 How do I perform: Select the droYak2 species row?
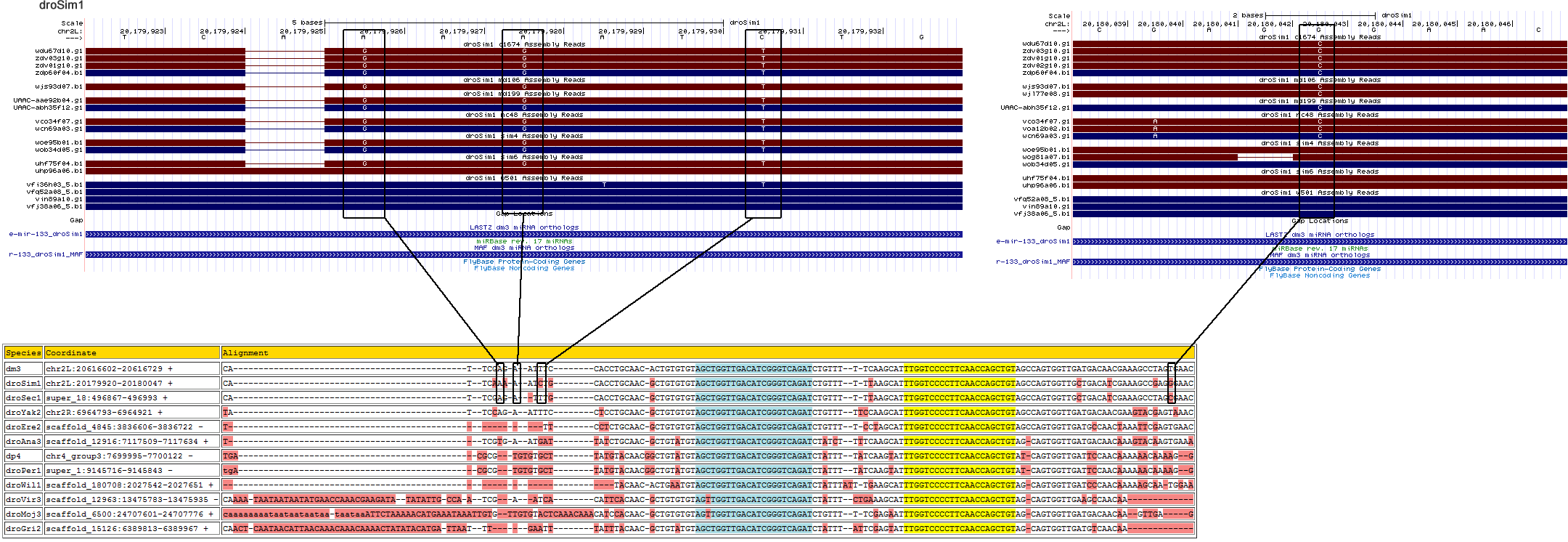click(x=23, y=413)
